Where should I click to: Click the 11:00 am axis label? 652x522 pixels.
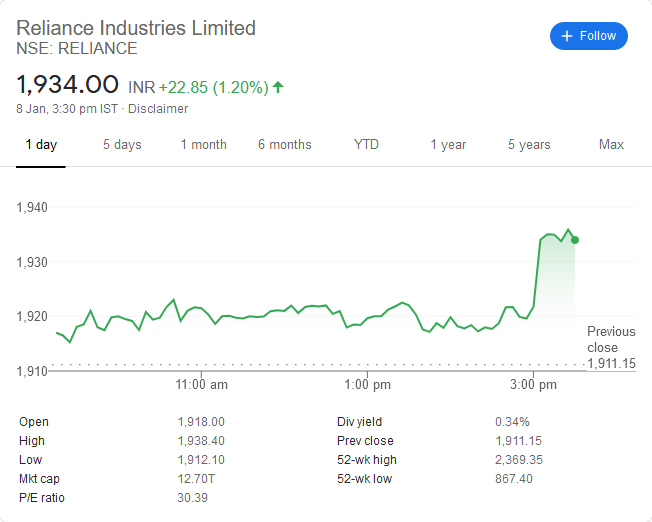(202, 384)
